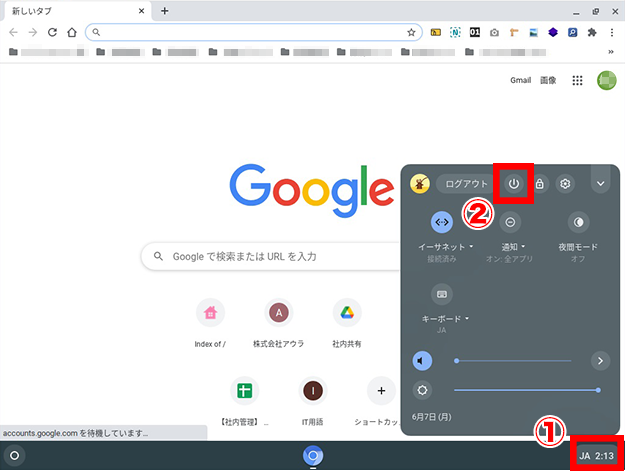Click the ログアウト button
The width and height of the screenshot is (625, 471).
[x=466, y=184]
